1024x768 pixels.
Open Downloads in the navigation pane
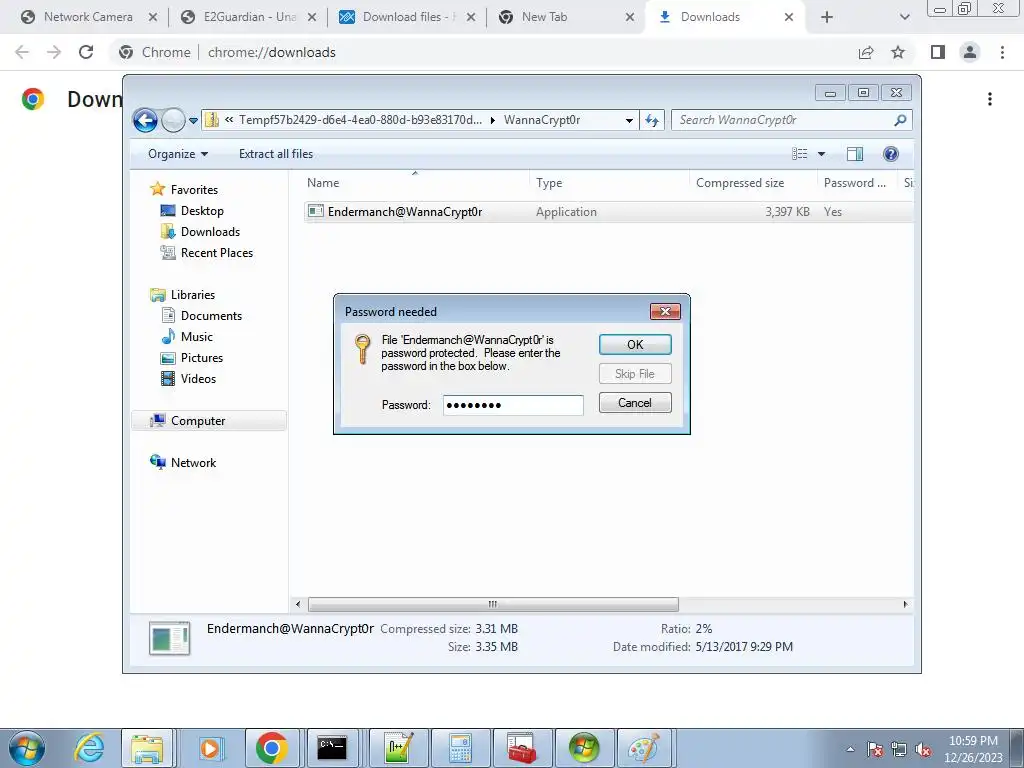tap(210, 232)
